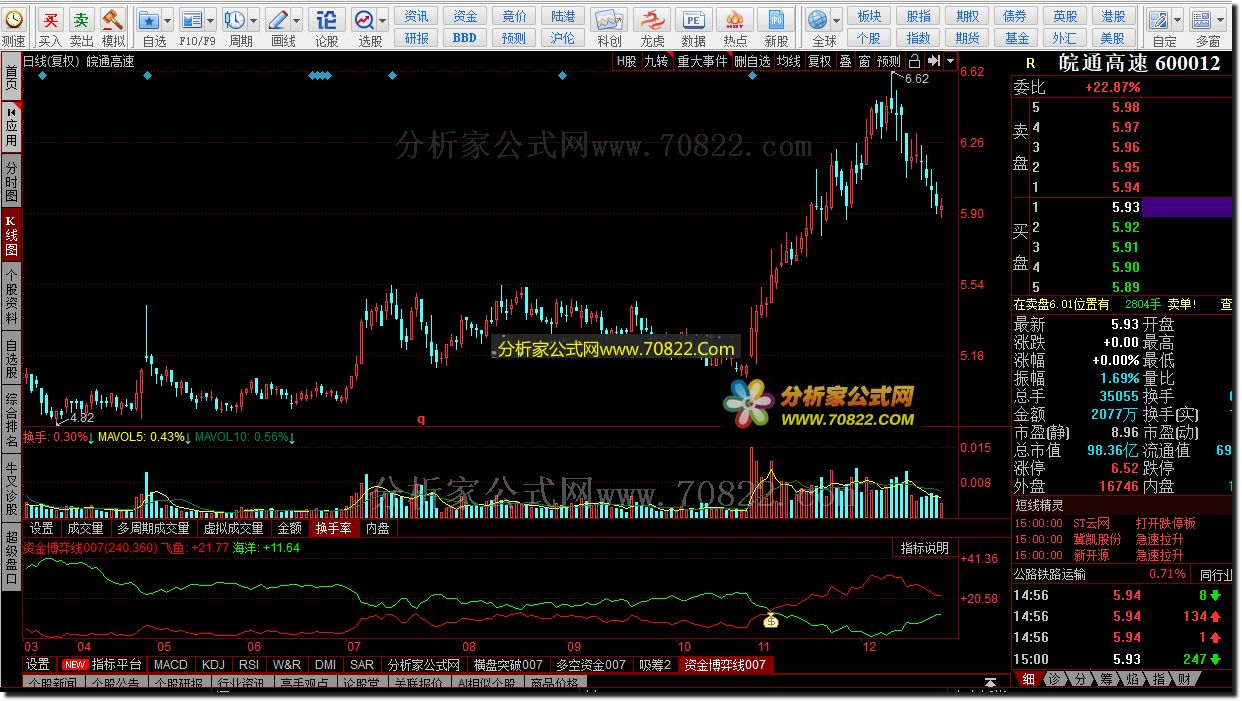The width and height of the screenshot is (1242, 701).
Task: Open the 卖出 sell icon
Action: pos(82,19)
